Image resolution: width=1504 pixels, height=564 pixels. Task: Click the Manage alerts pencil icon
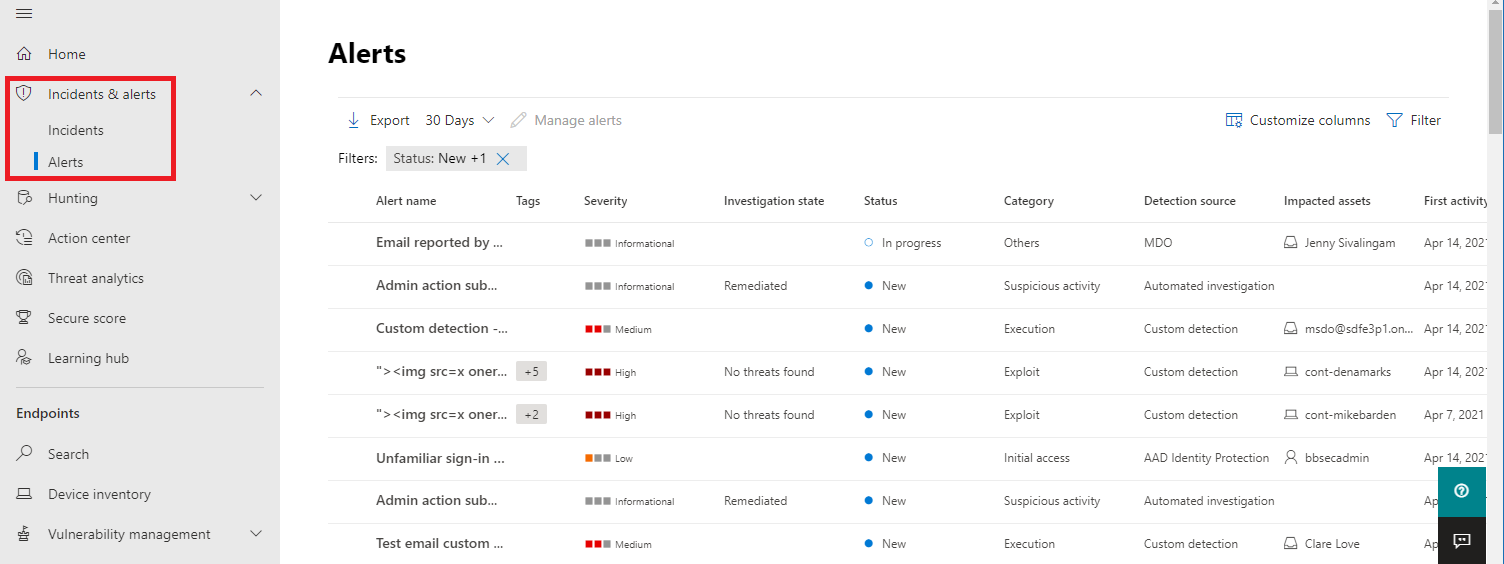518,120
